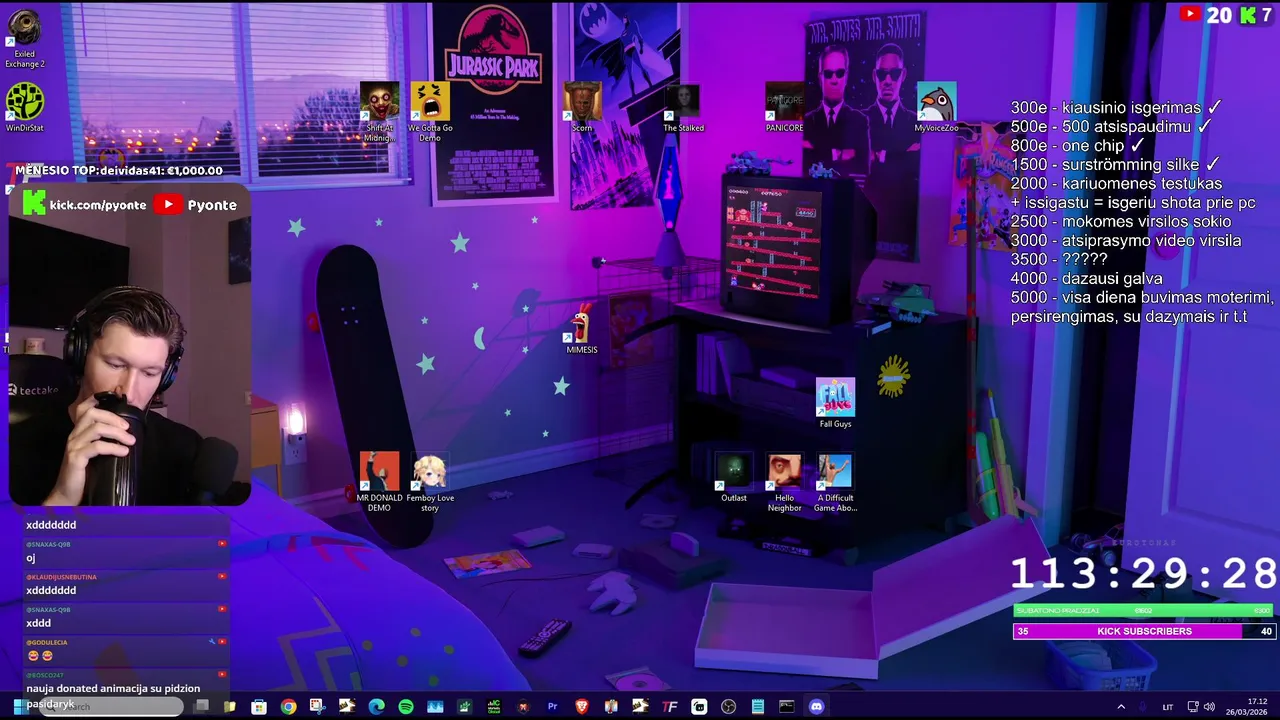The height and width of the screenshot is (720, 1280).
Task: Click the 113:29:28 subathon timer
Action: point(1142,574)
